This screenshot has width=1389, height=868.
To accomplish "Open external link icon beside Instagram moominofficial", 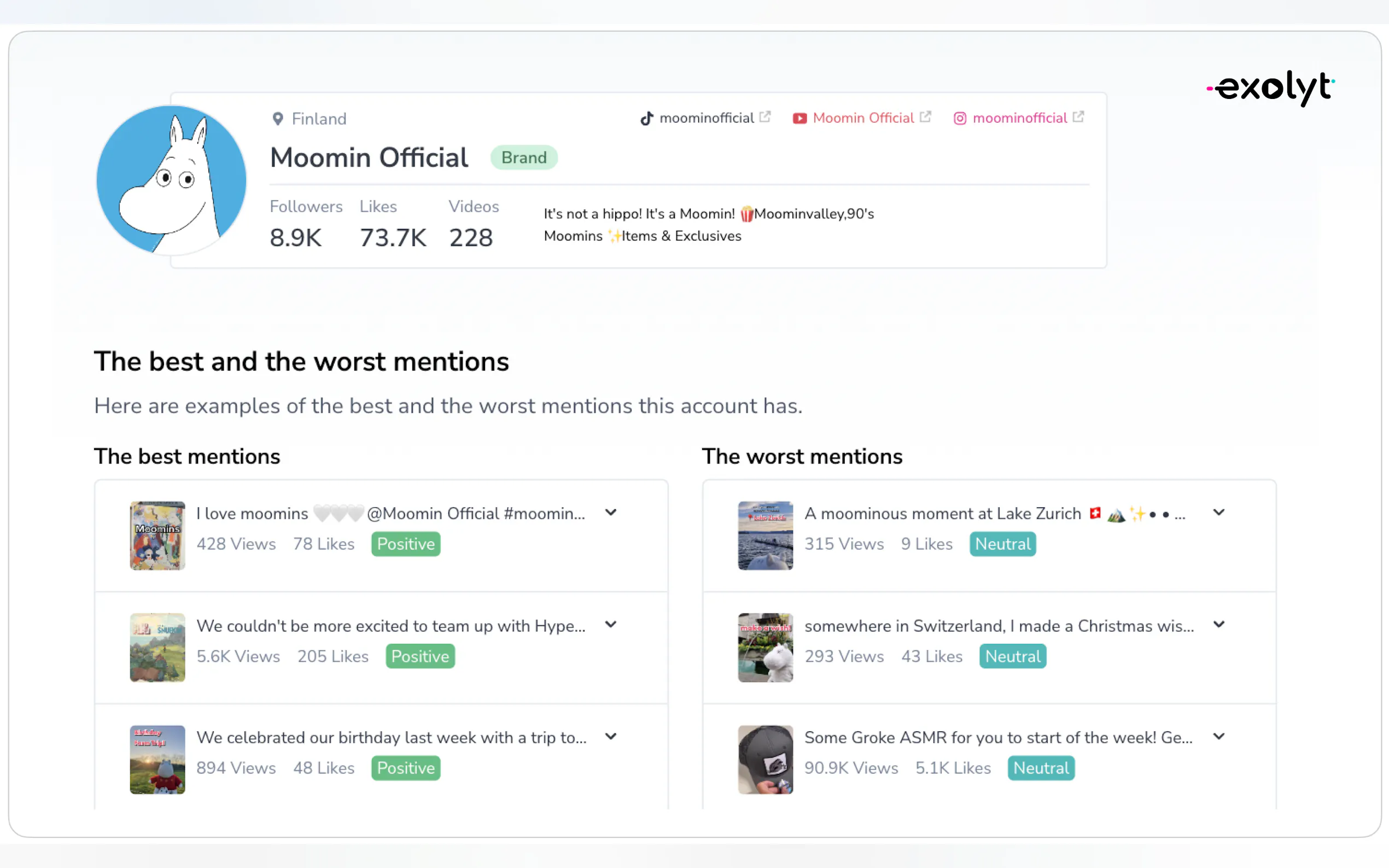I will click(1078, 117).
